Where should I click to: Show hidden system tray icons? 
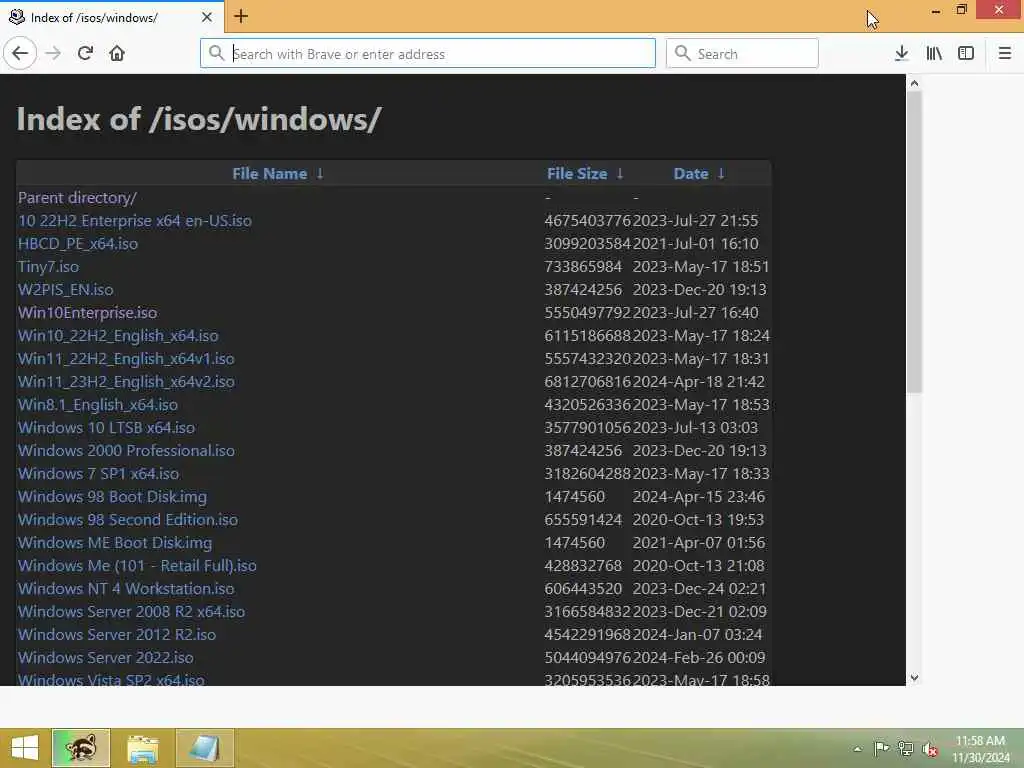pos(857,749)
